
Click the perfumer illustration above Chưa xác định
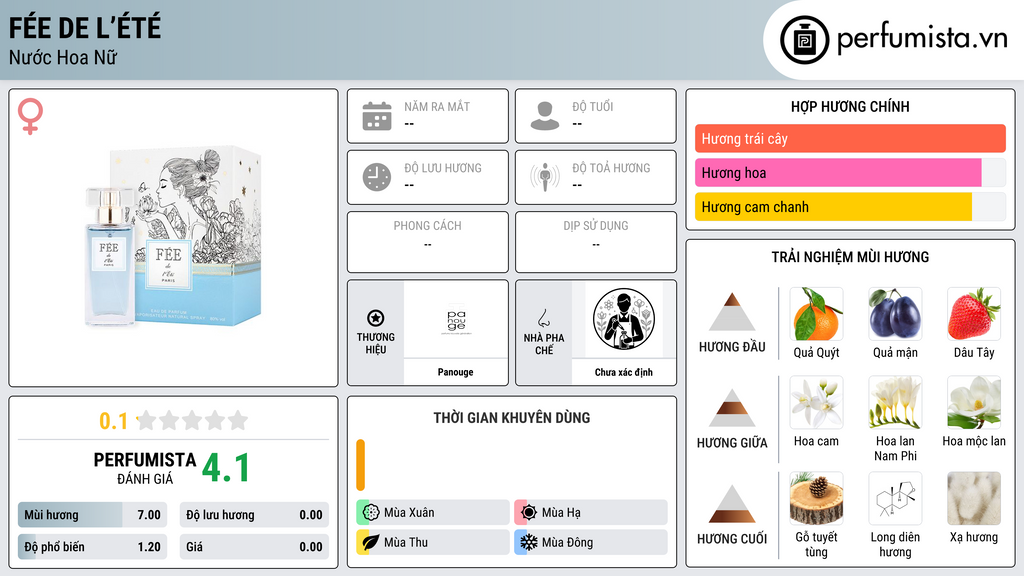[624, 319]
